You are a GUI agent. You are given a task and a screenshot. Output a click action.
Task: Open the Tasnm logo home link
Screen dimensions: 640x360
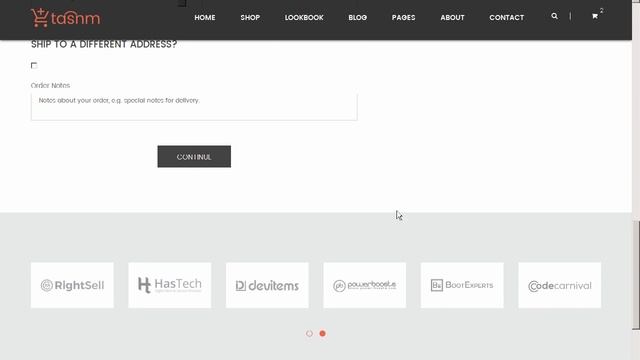[65, 18]
